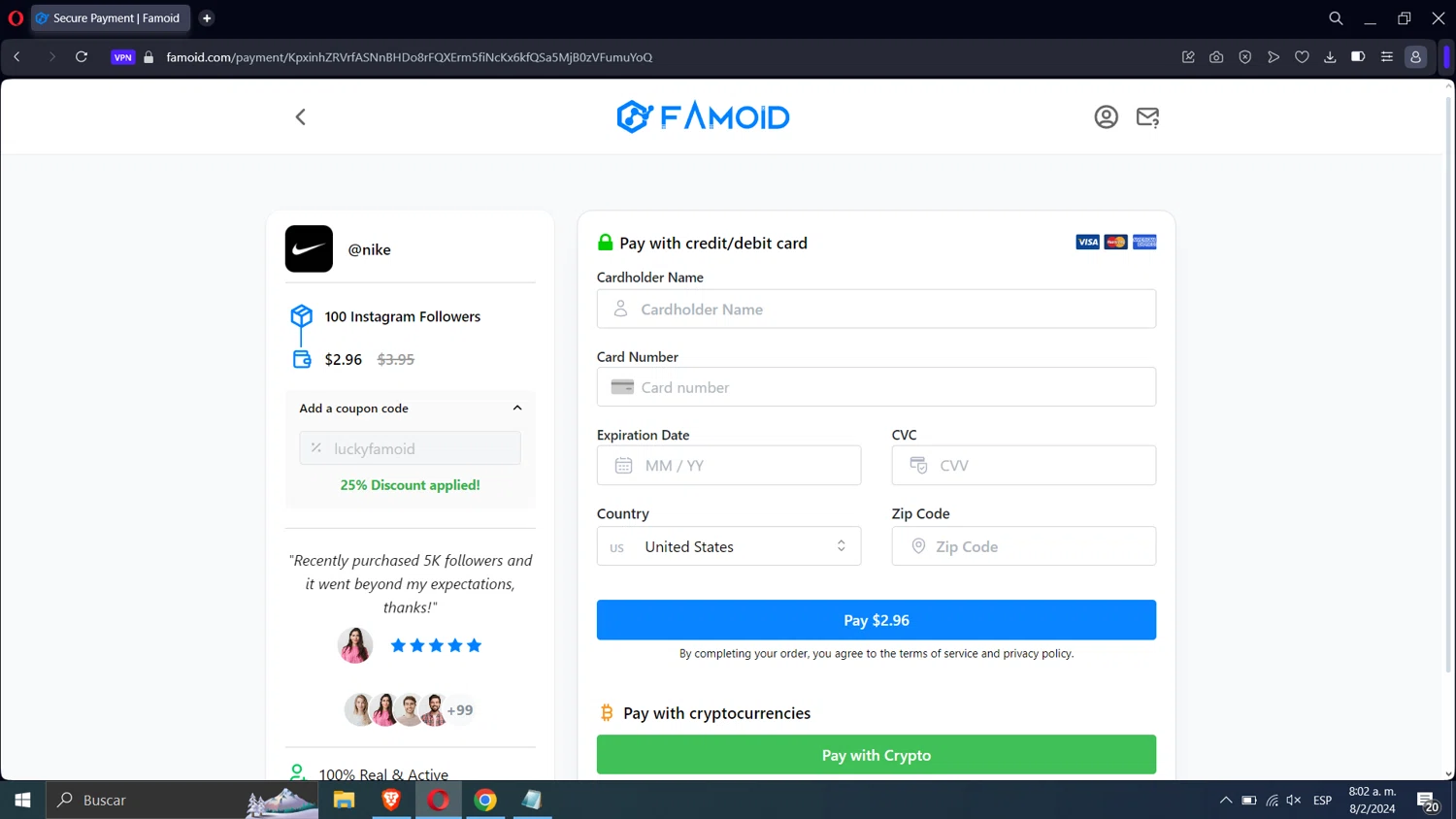This screenshot has width=1456, height=819.
Task: Click the player send arrow icon
Action: [x=1274, y=57]
